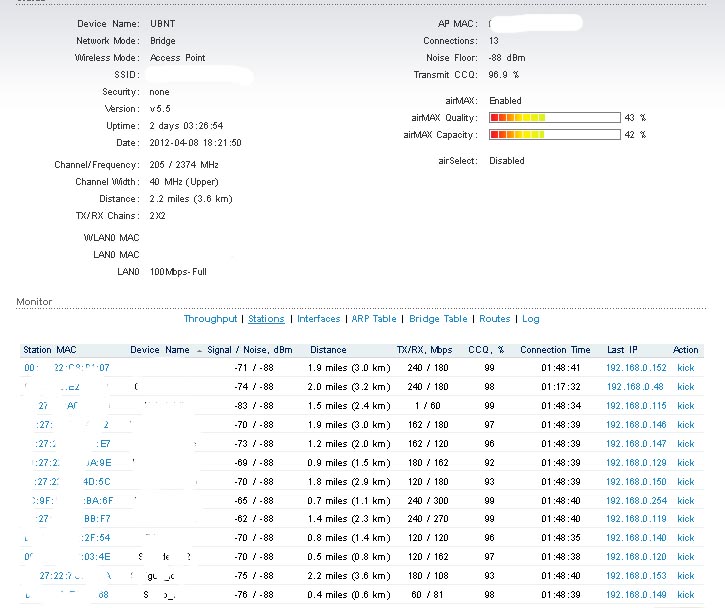Select the Stations monitor tab
The image size is (725, 608).
[x=266, y=319]
